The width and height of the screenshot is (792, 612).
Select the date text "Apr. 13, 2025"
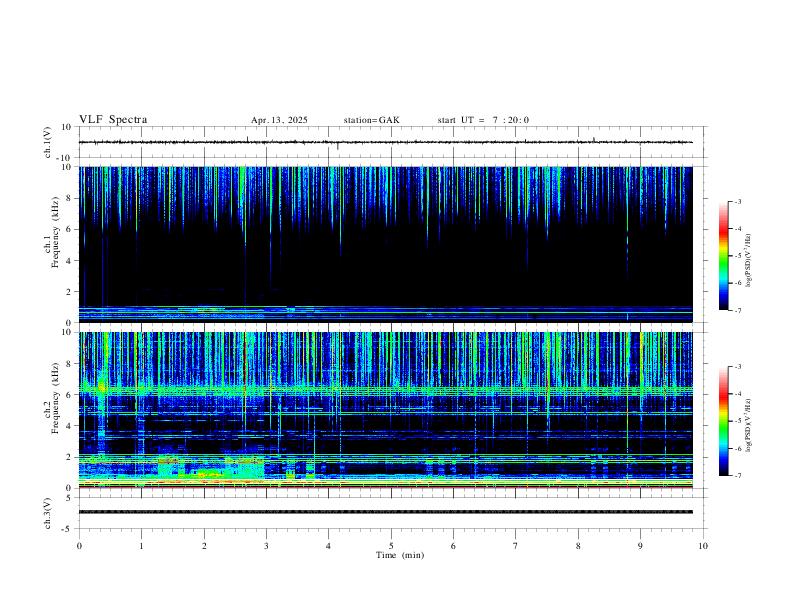[x=279, y=120]
